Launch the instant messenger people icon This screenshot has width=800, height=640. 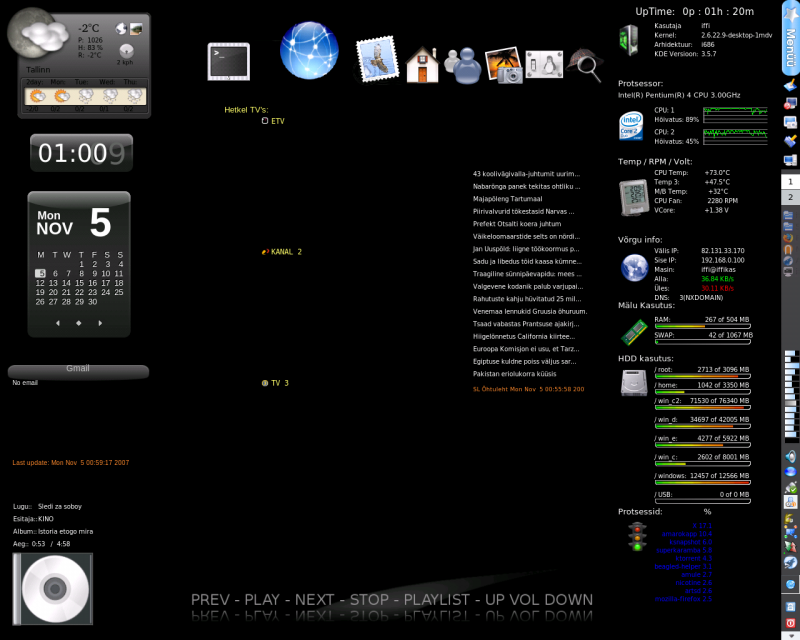(463, 65)
